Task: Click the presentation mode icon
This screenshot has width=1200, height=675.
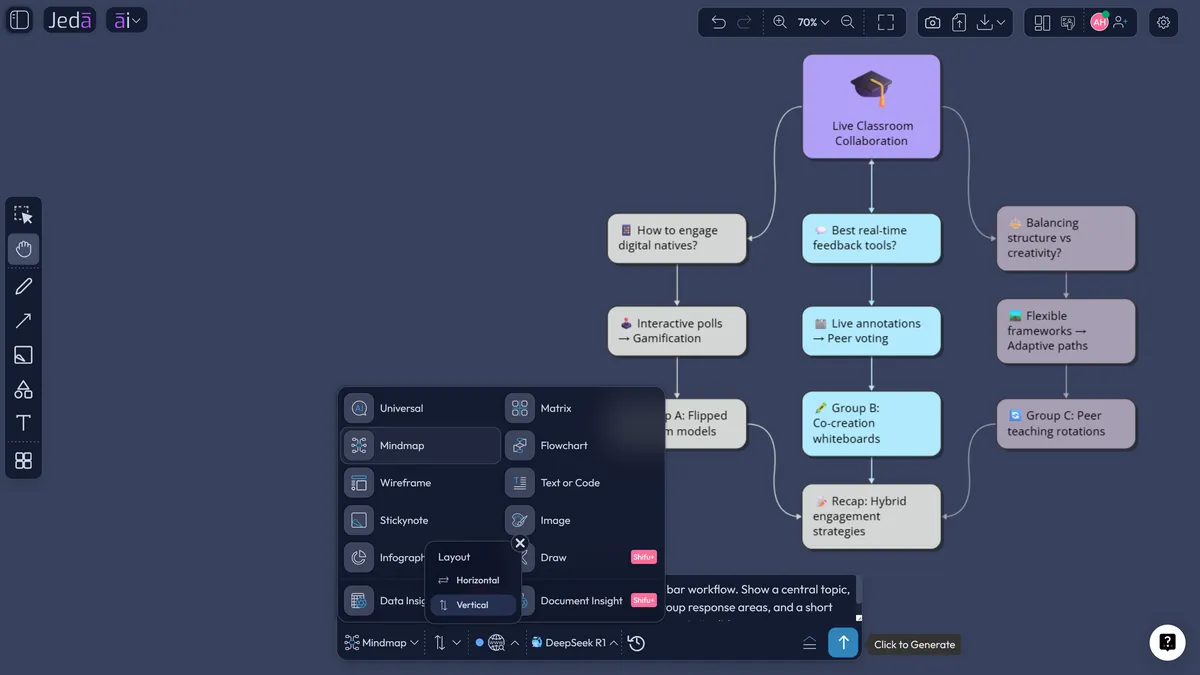Action: tap(1068, 22)
